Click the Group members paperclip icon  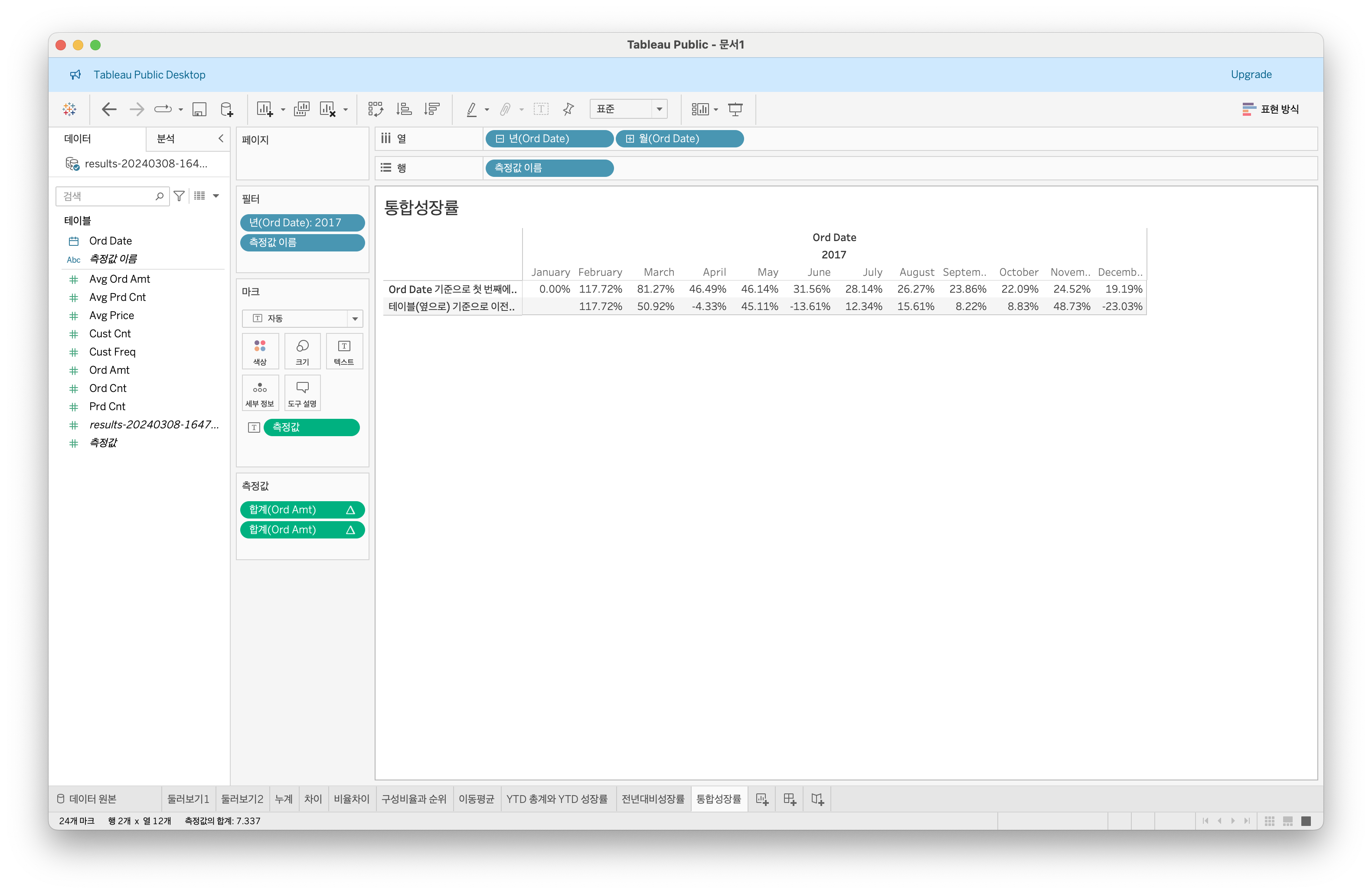(x=505, y=109)
